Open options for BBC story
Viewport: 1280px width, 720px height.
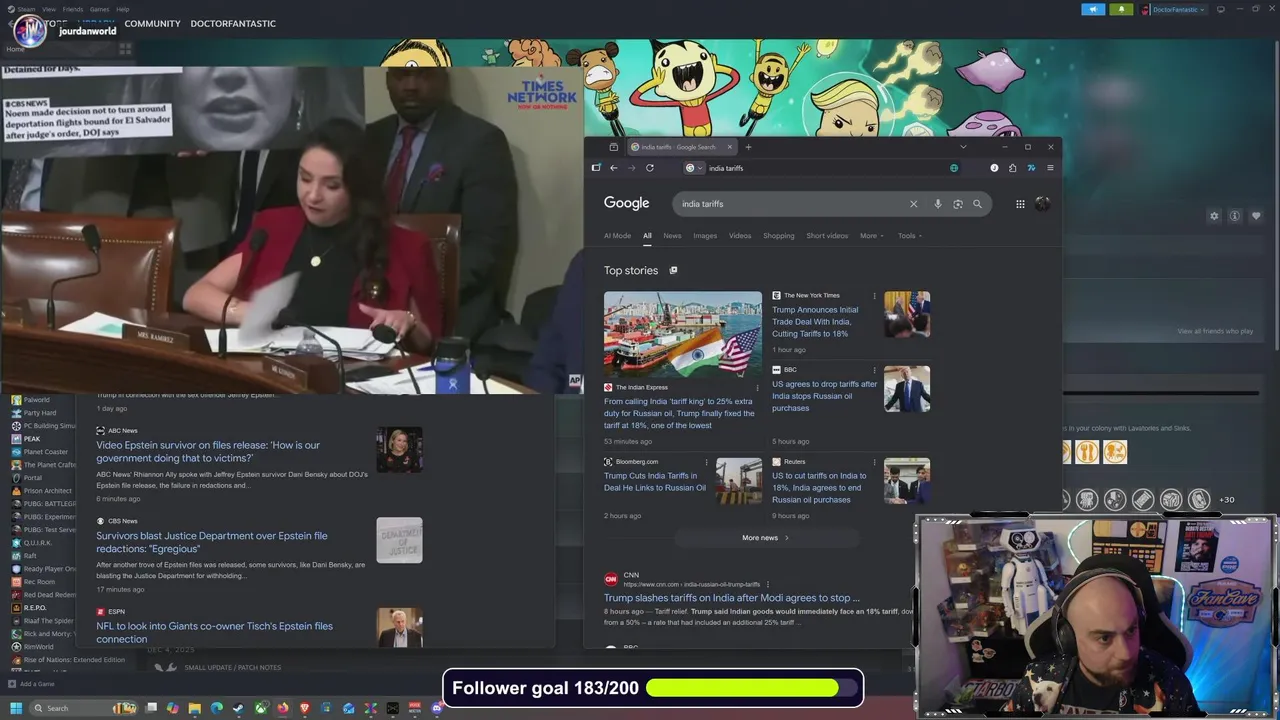tap(874, 370)
